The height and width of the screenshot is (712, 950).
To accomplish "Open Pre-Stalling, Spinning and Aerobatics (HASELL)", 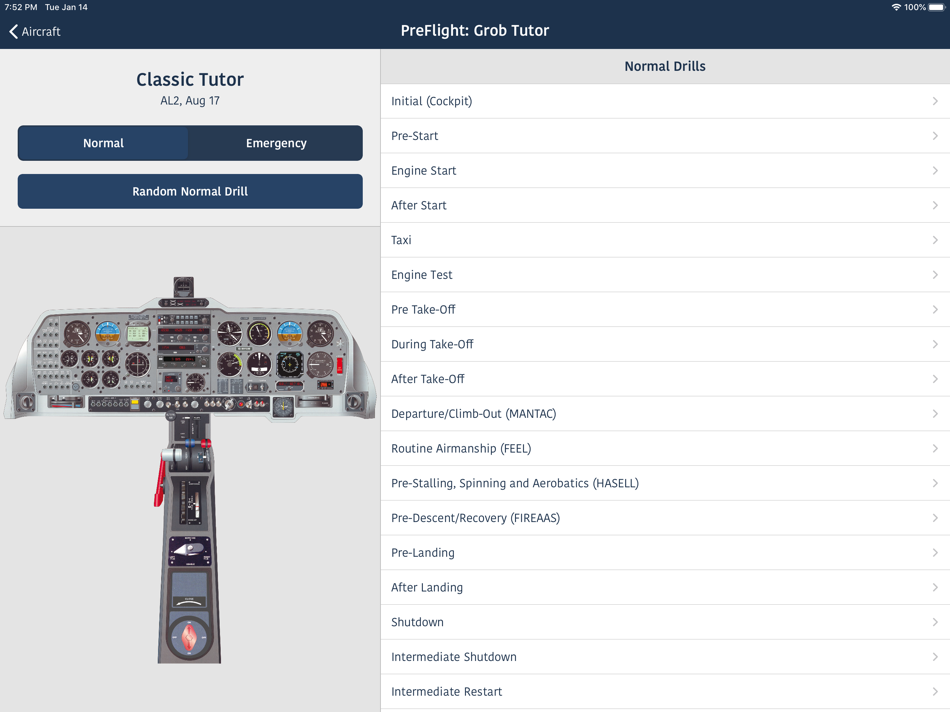I will 665,484.
